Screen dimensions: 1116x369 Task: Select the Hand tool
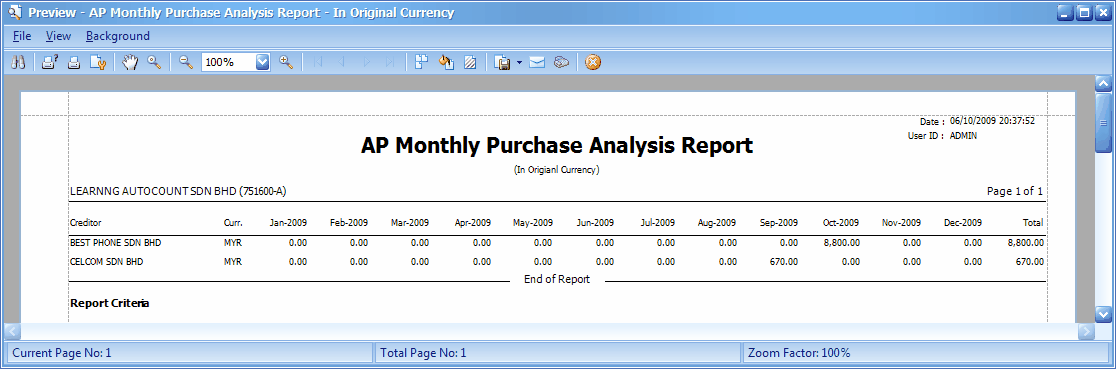130,63
